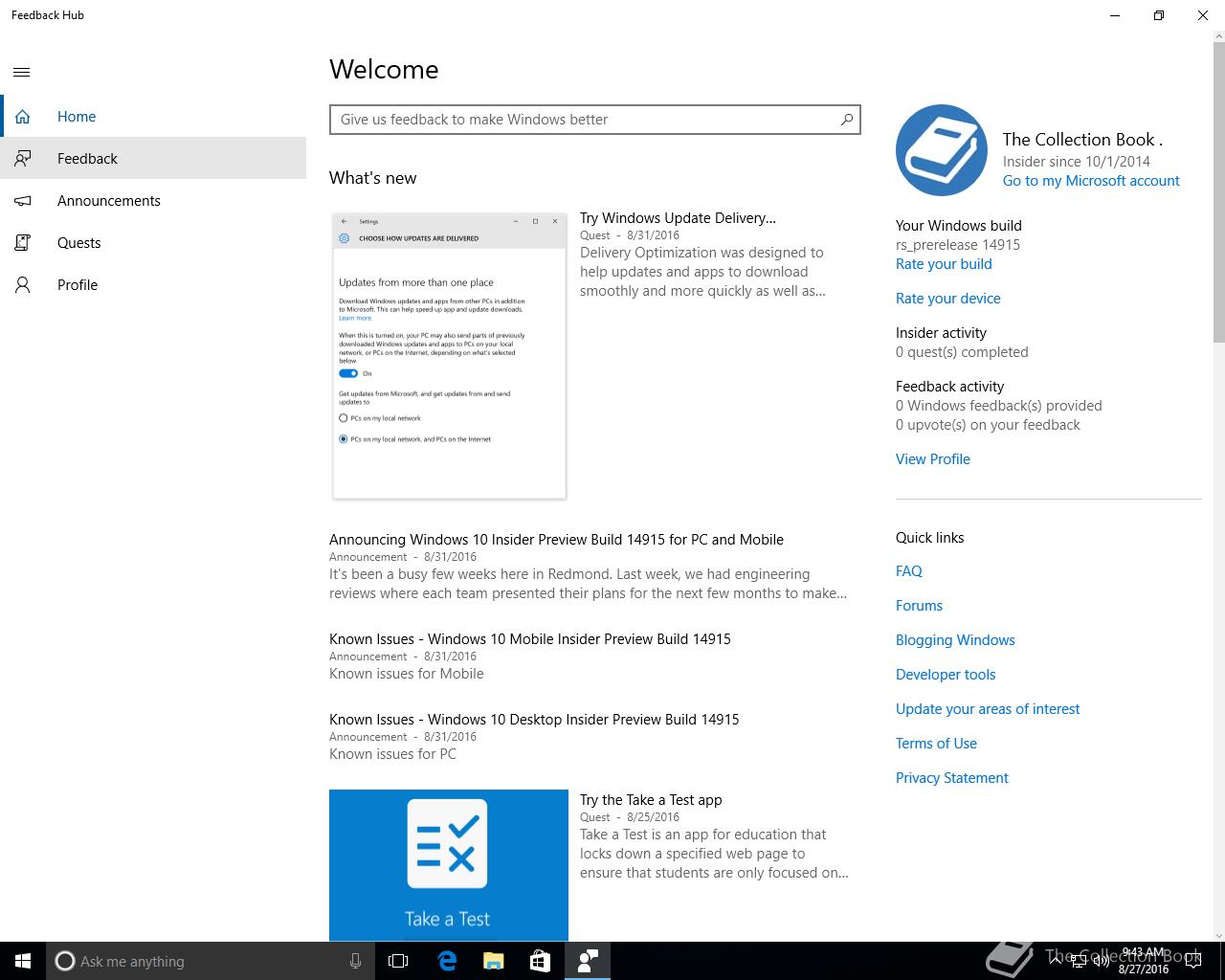Open the Forums quick link
This screenshot has height=980, width=1225.
coord(919,606)
